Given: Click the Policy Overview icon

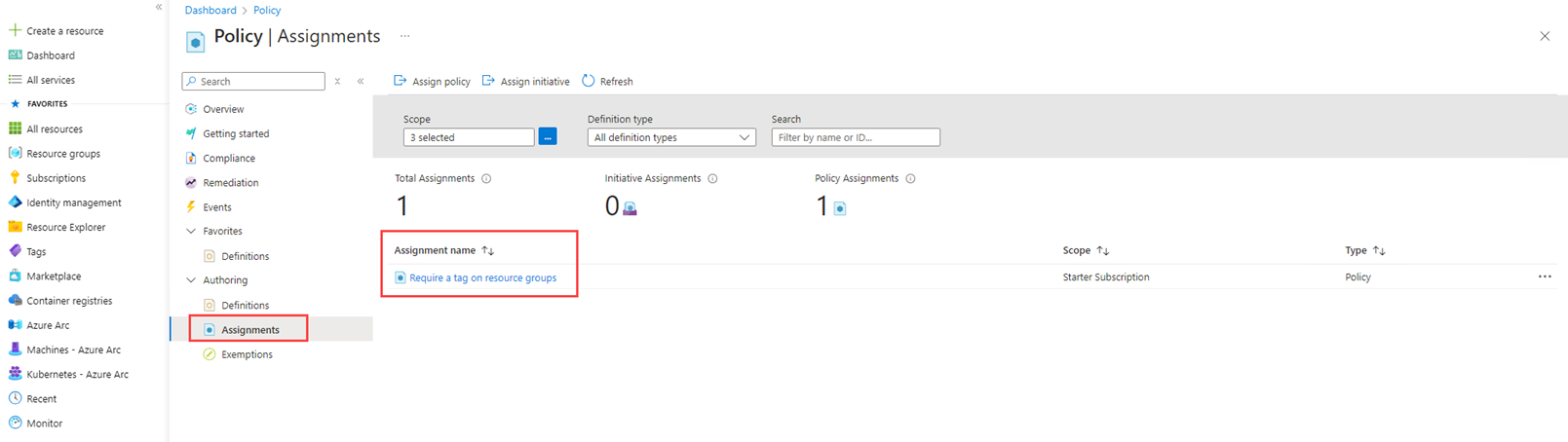Looking at the screenshot, I should click(x=191, y=109).
